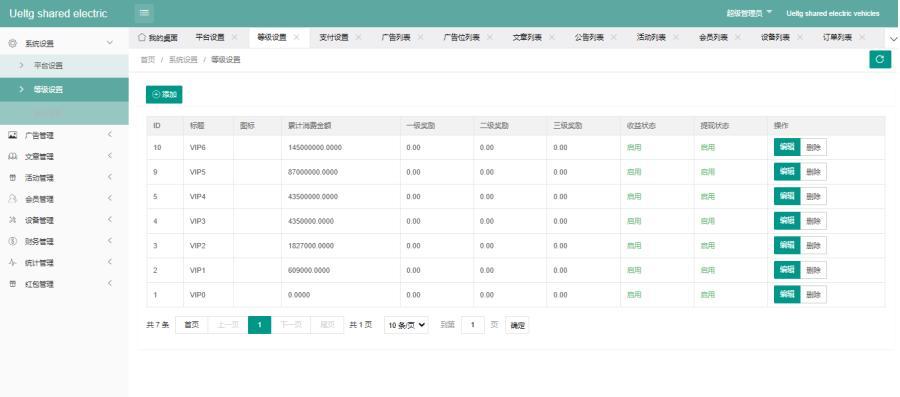Click the gear icon beside 系统设置
900x397 pixels.
click(x=13, y=44)
